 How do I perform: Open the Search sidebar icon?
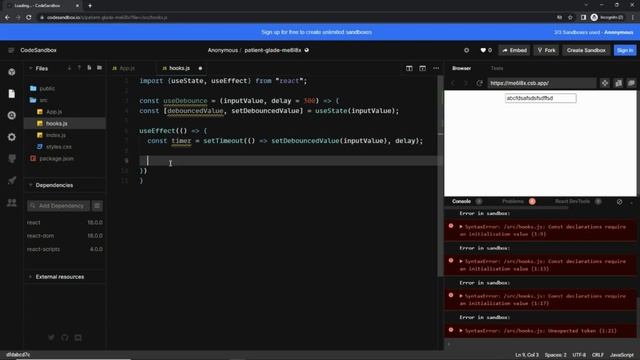click(11, 116)
